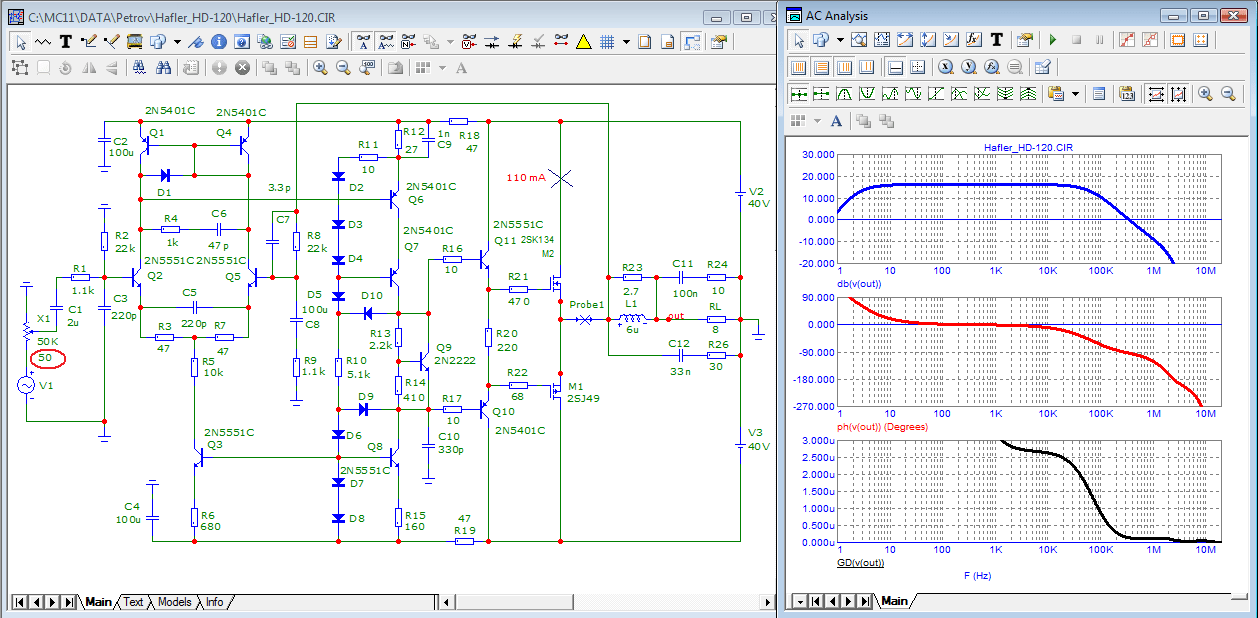This screenshot has width=1258, height=618.
Task: Open the font 'A' icon in schematic toolbar
Action: [x=461, y=67]
